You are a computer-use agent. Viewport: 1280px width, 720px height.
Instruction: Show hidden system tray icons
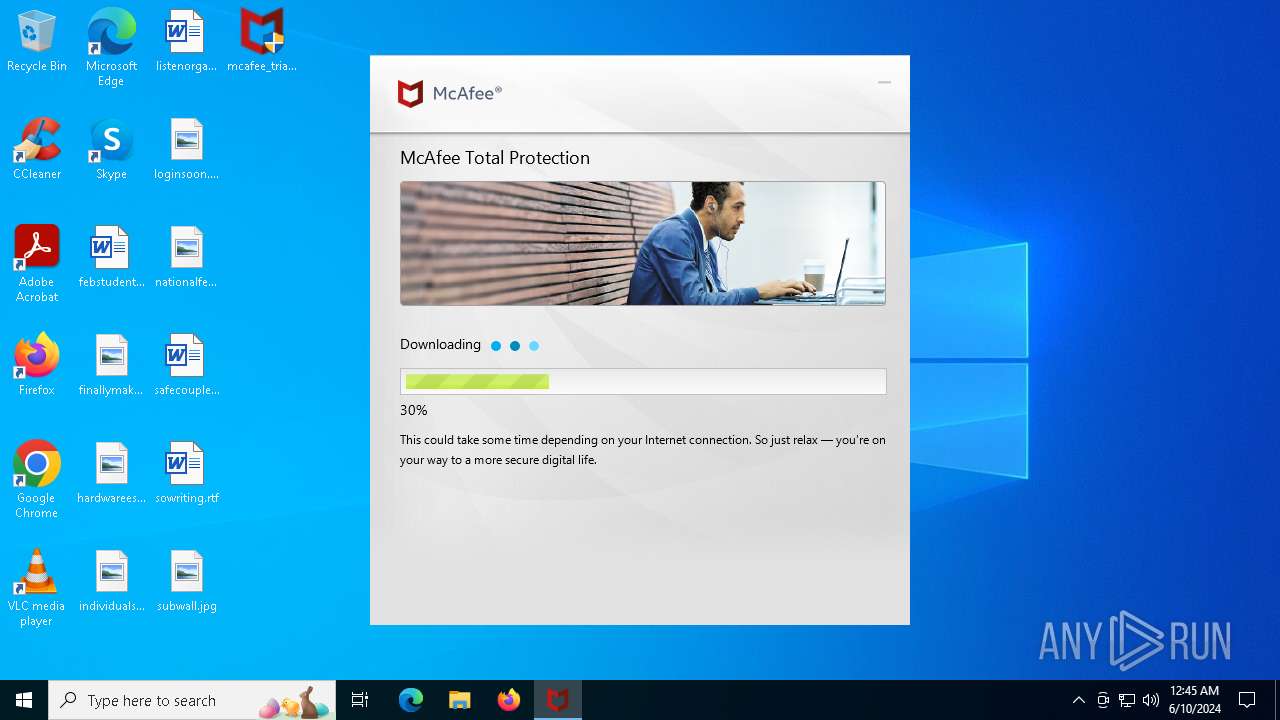(x=1078, y=700)
